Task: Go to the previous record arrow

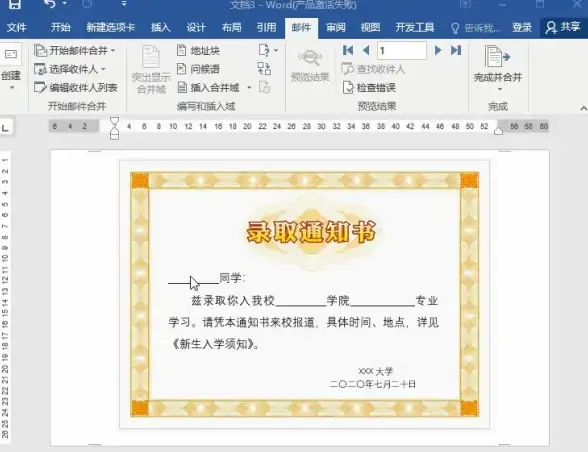Action: pos(366,50)
